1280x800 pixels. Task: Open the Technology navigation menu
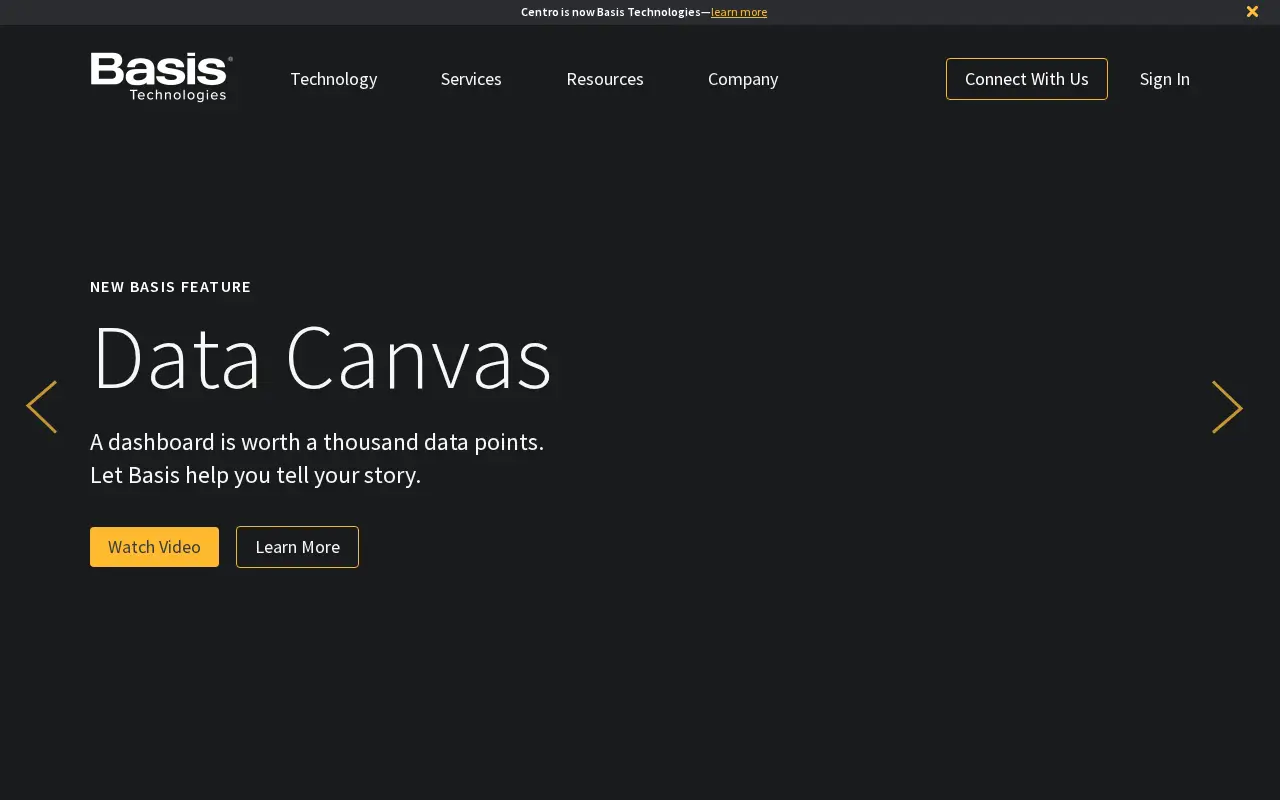(x=333, y=79)
